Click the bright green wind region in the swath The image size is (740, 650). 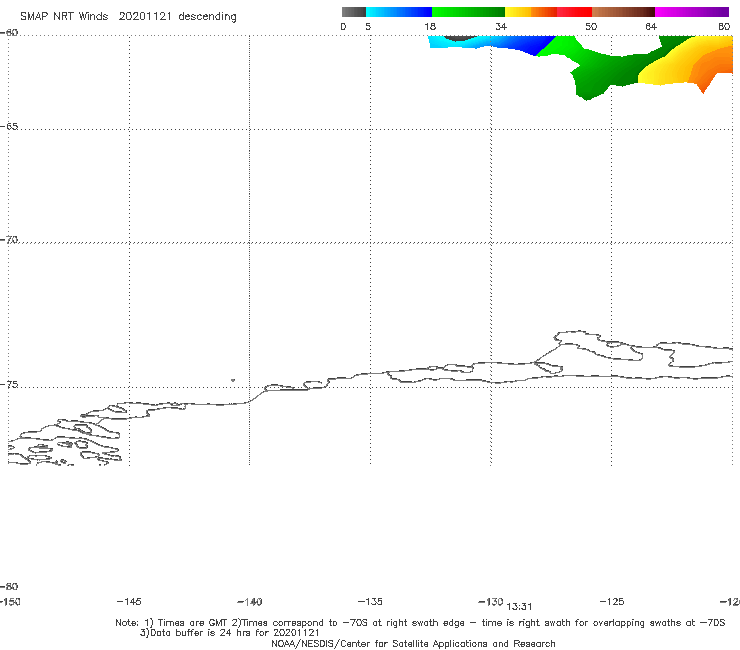click(564, 45)
